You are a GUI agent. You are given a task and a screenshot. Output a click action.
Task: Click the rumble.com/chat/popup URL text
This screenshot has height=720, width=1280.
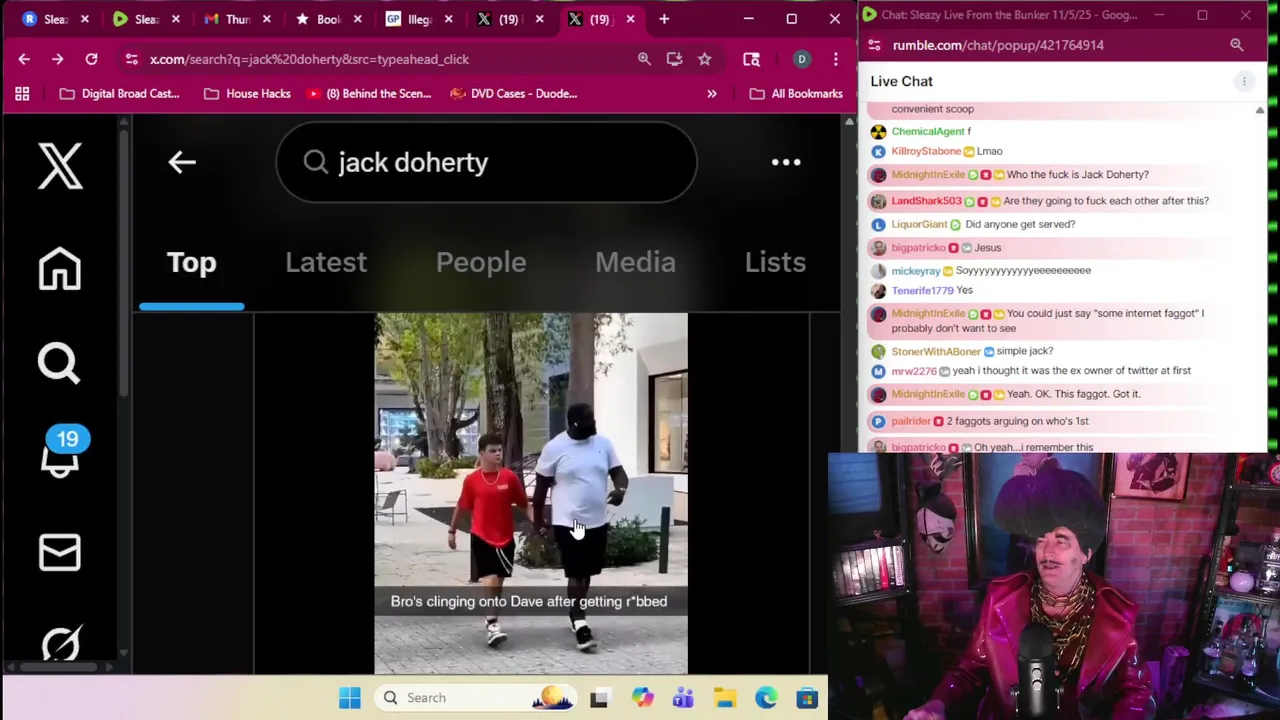(x=998, y=45)
